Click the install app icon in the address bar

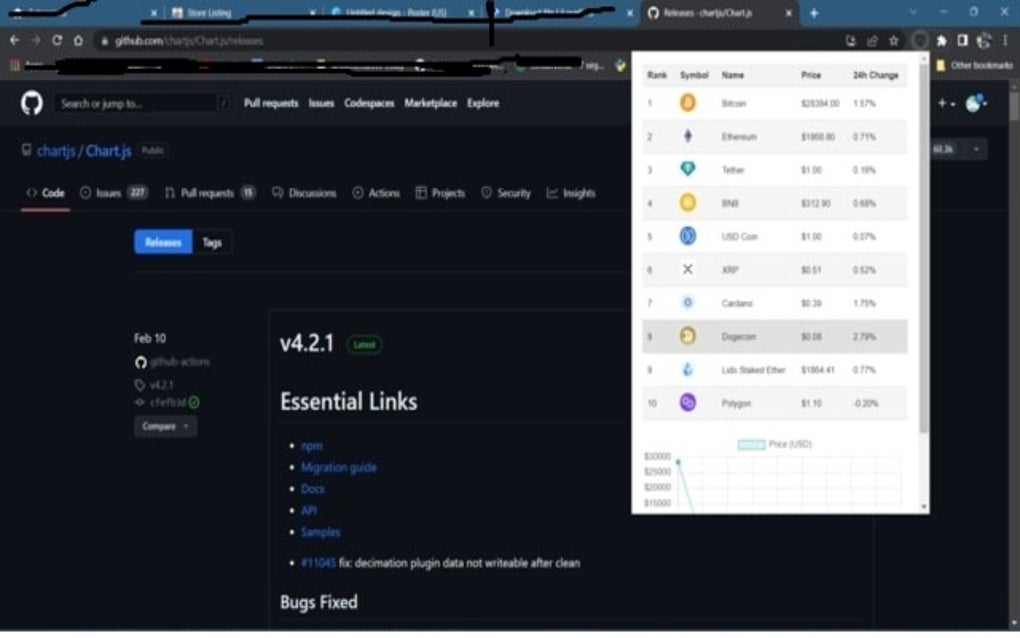[x=851, y=40]
